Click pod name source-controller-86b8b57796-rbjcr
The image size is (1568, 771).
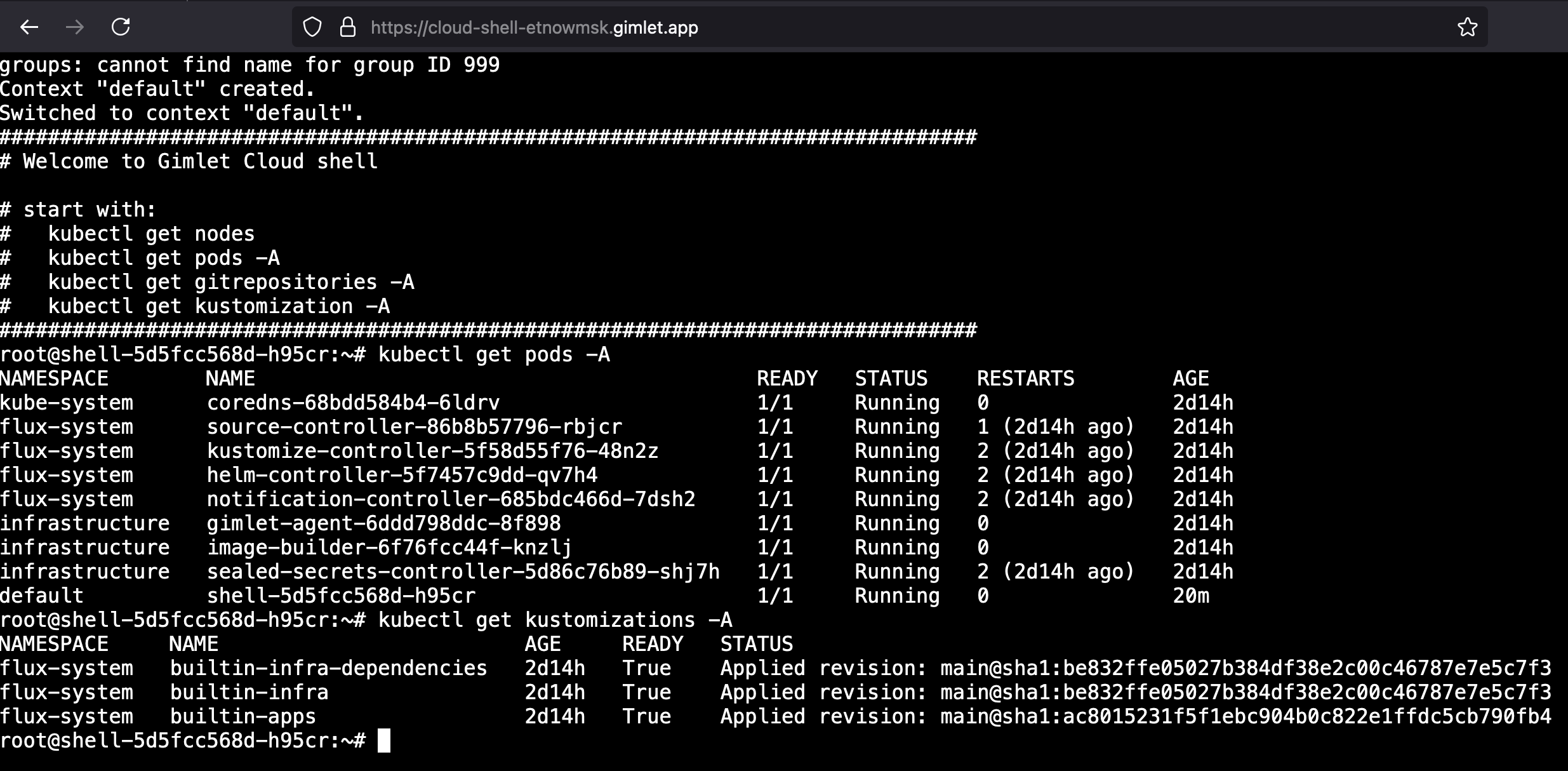(415, 427)
